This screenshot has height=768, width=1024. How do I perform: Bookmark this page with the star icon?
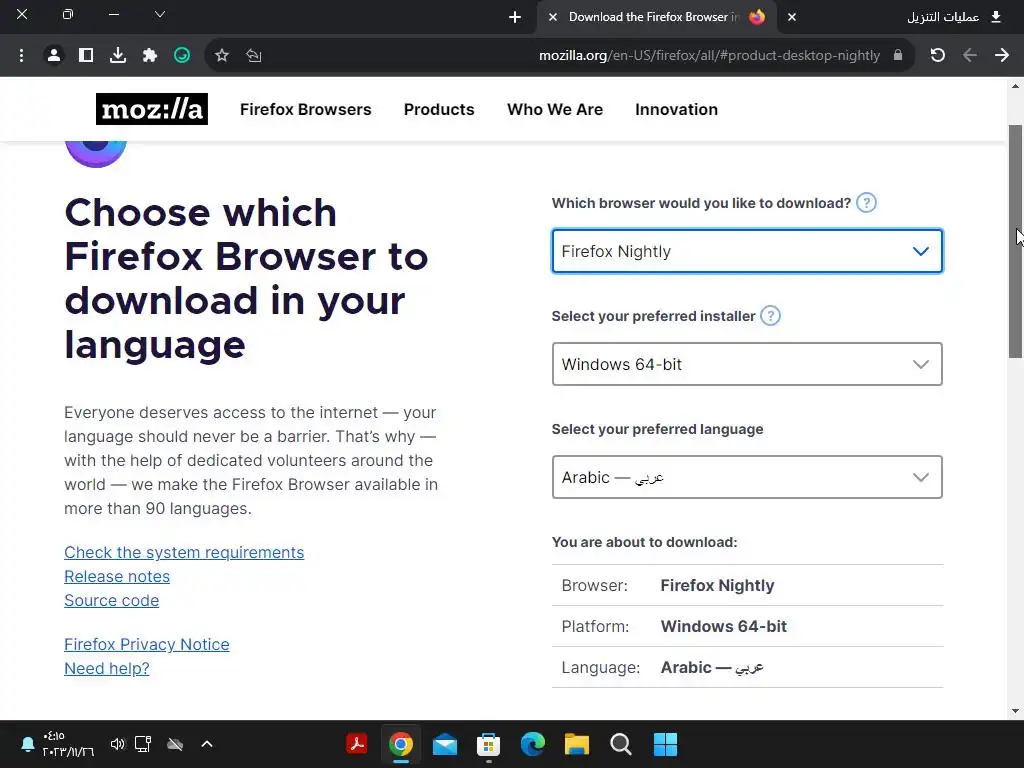click(222, 56)
